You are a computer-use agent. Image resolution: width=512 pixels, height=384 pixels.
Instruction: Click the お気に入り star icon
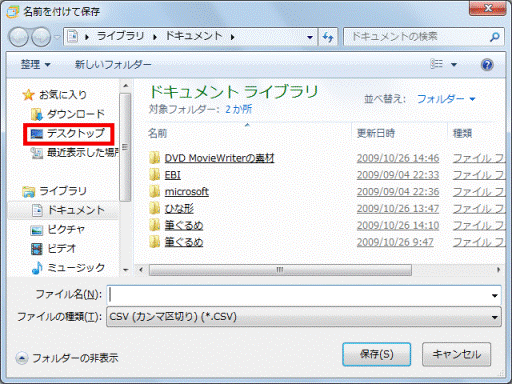tap(28, 95)
